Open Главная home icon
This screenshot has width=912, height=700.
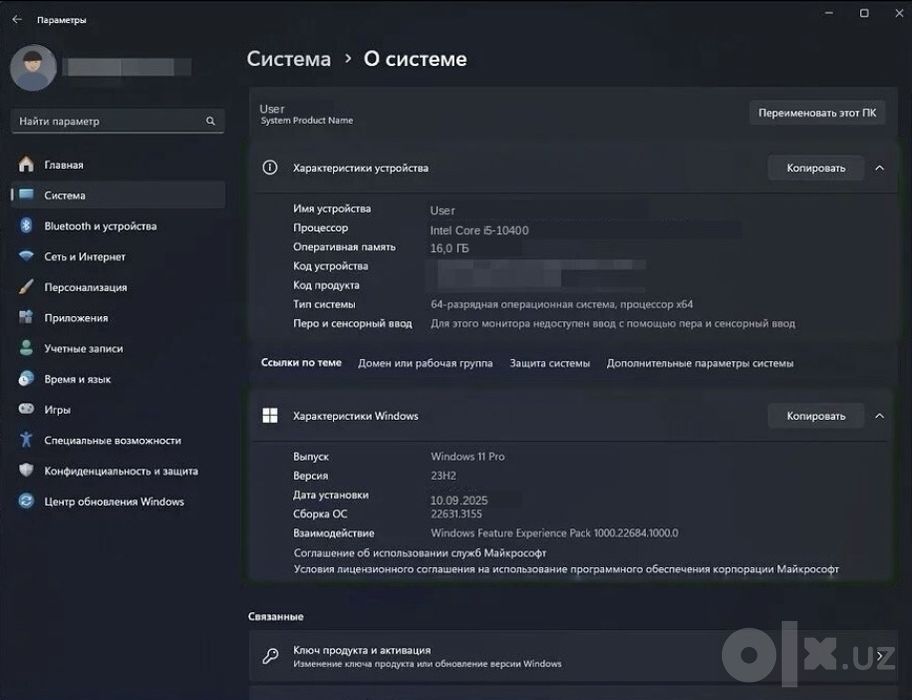26,165
